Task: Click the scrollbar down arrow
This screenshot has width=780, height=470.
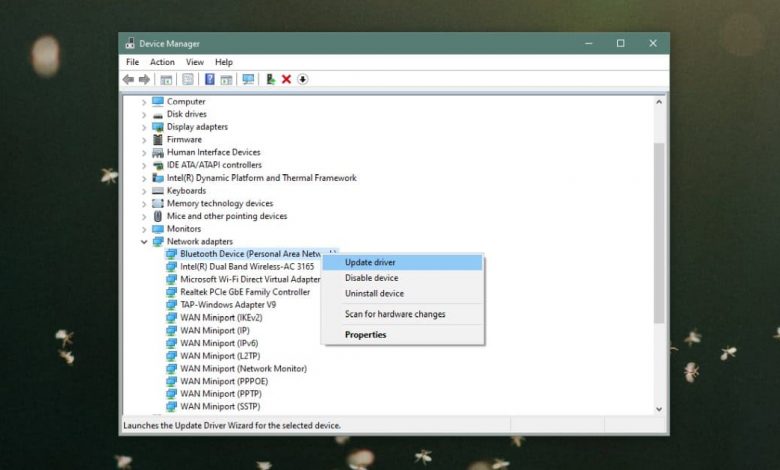Action: pyautogui.click(x=659, y=409)
